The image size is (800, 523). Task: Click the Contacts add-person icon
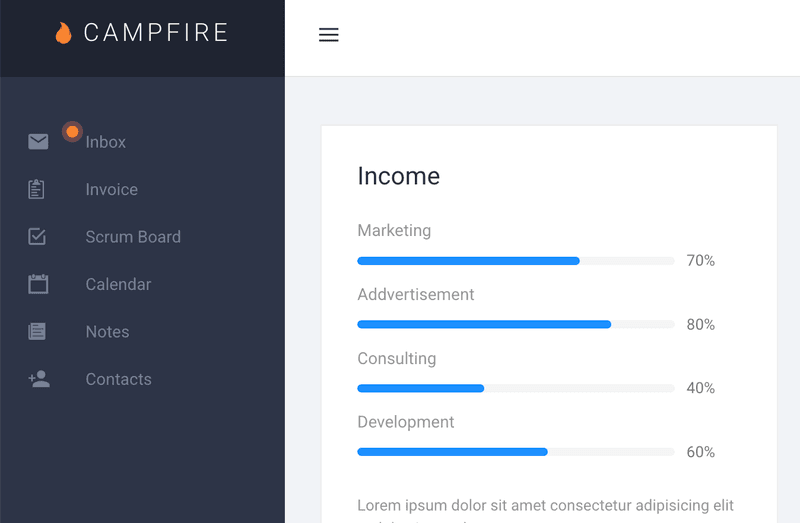(x=39, y=379)
